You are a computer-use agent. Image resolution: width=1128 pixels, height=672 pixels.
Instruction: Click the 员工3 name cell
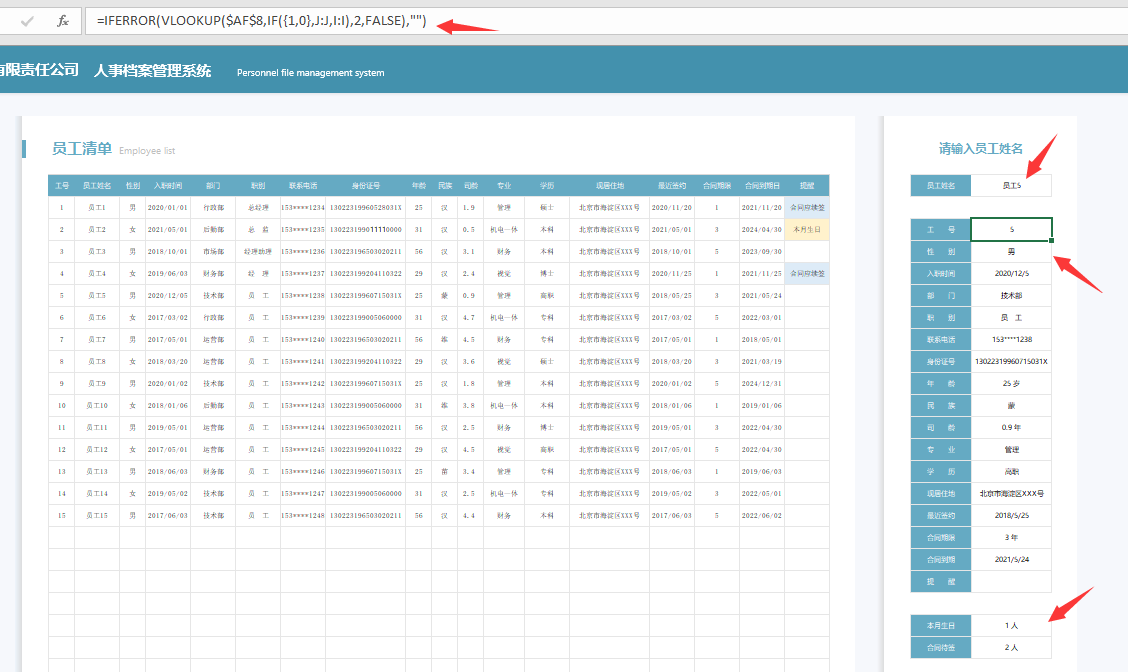pos(97,252)
